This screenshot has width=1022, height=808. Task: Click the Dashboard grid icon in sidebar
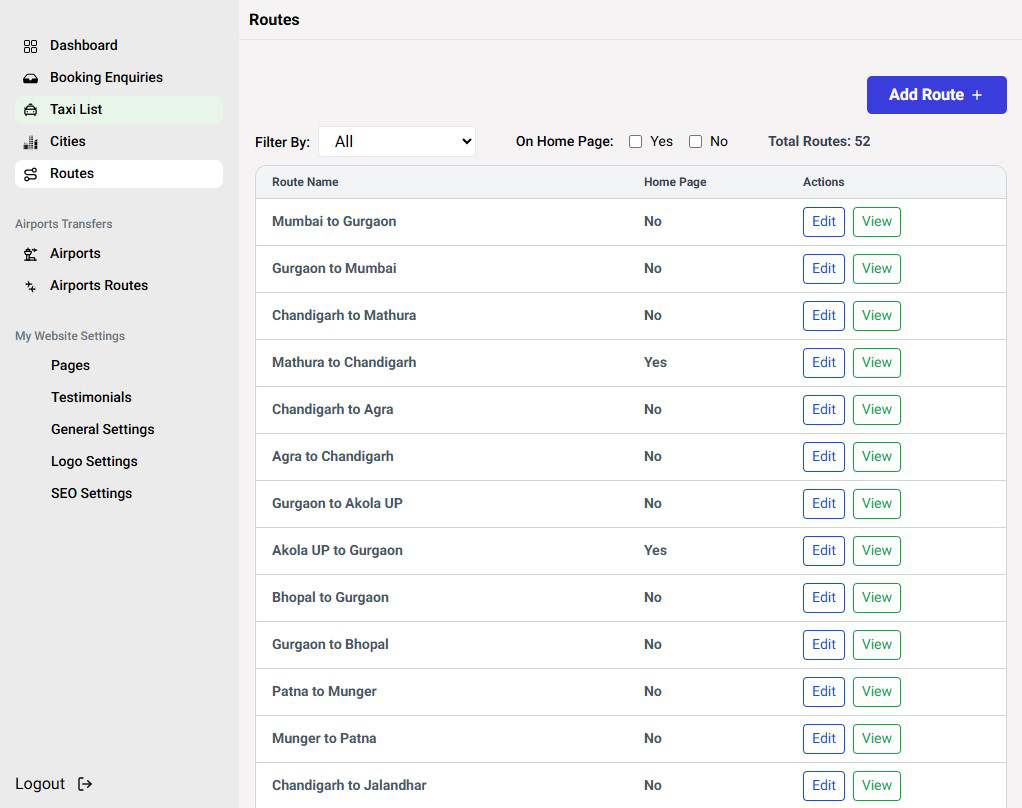[30, 46]
